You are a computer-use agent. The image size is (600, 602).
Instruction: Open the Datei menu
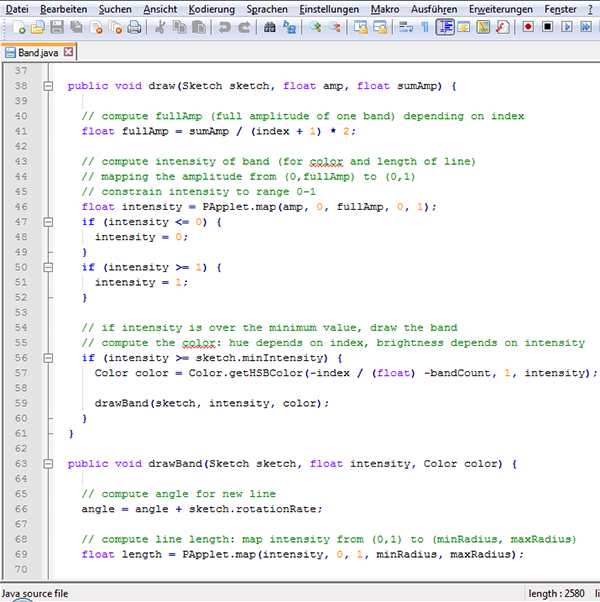click(17, 9)
